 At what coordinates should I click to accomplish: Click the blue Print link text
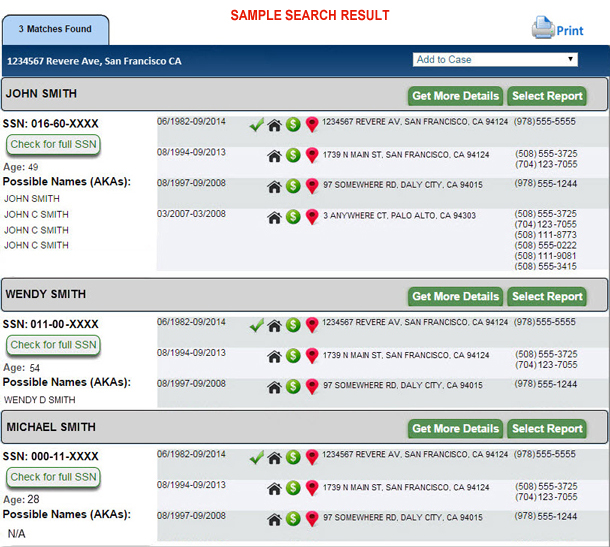[570, 31]
